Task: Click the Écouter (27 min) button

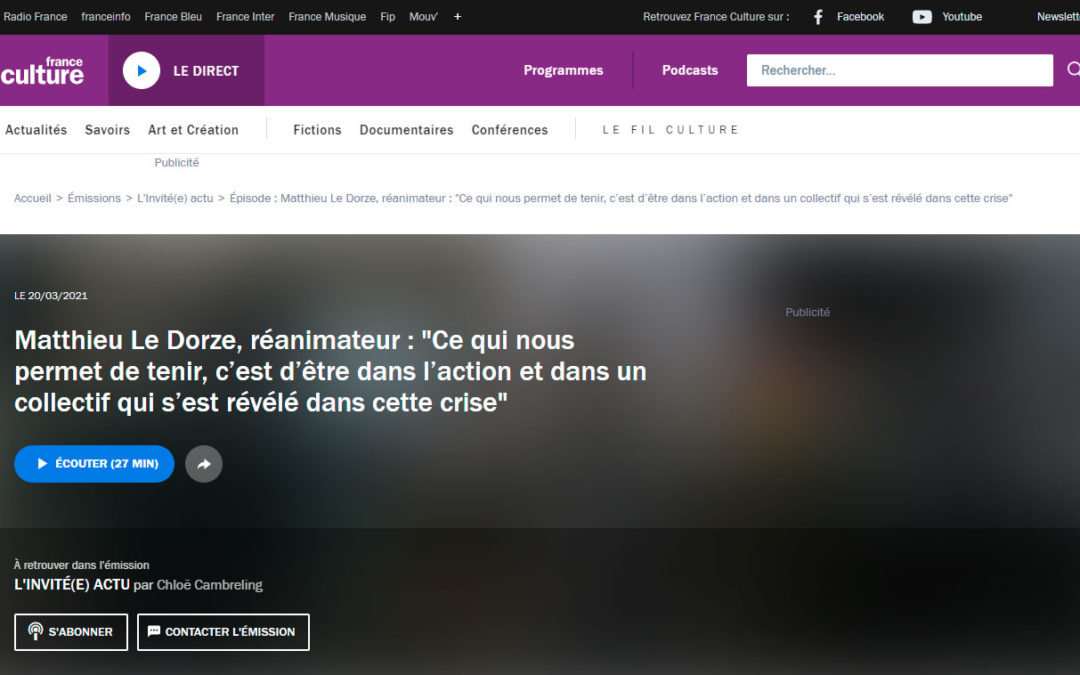Action: [94, 464]
